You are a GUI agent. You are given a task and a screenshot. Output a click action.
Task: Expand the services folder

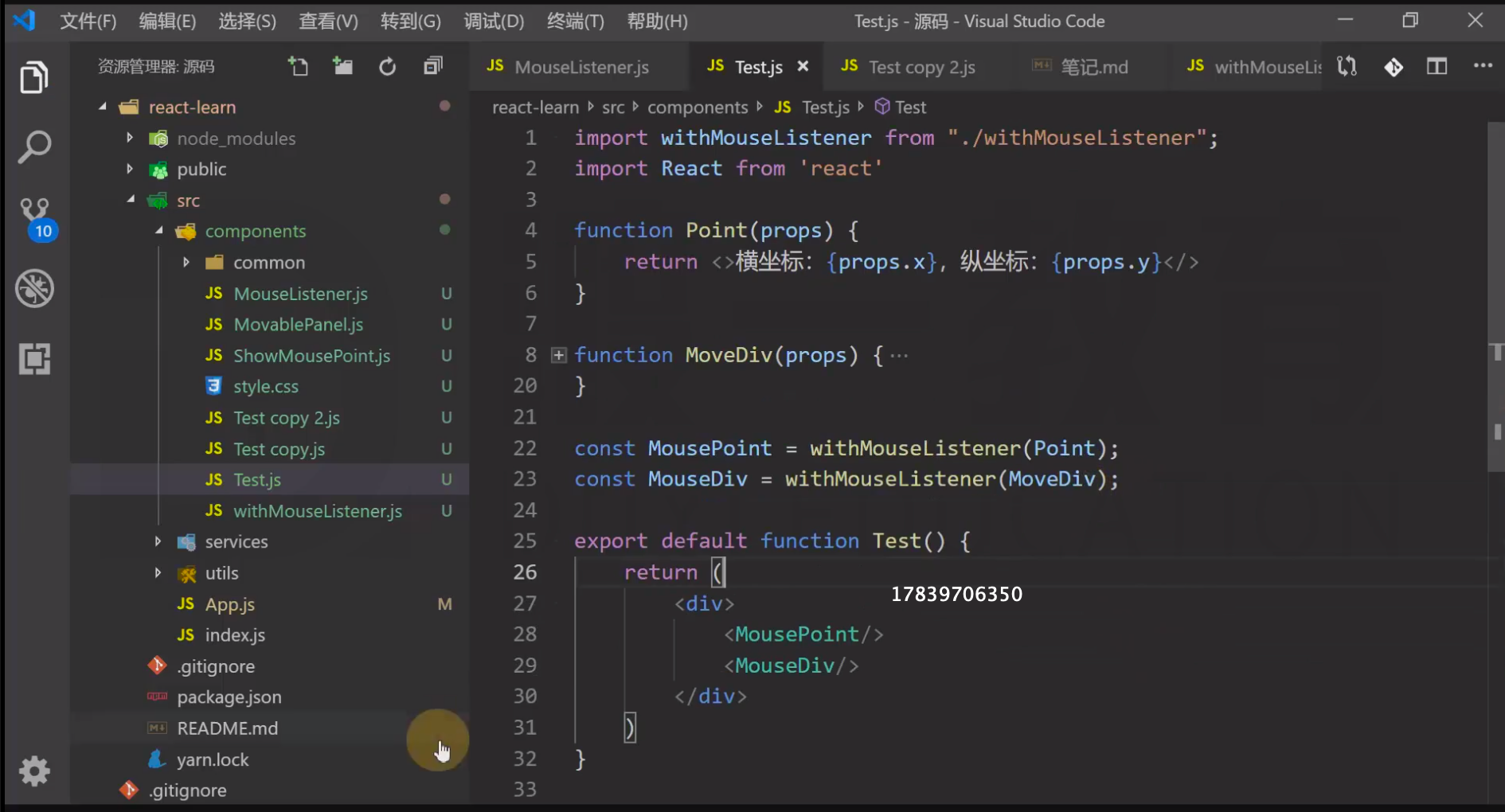(x=236, y=542)
